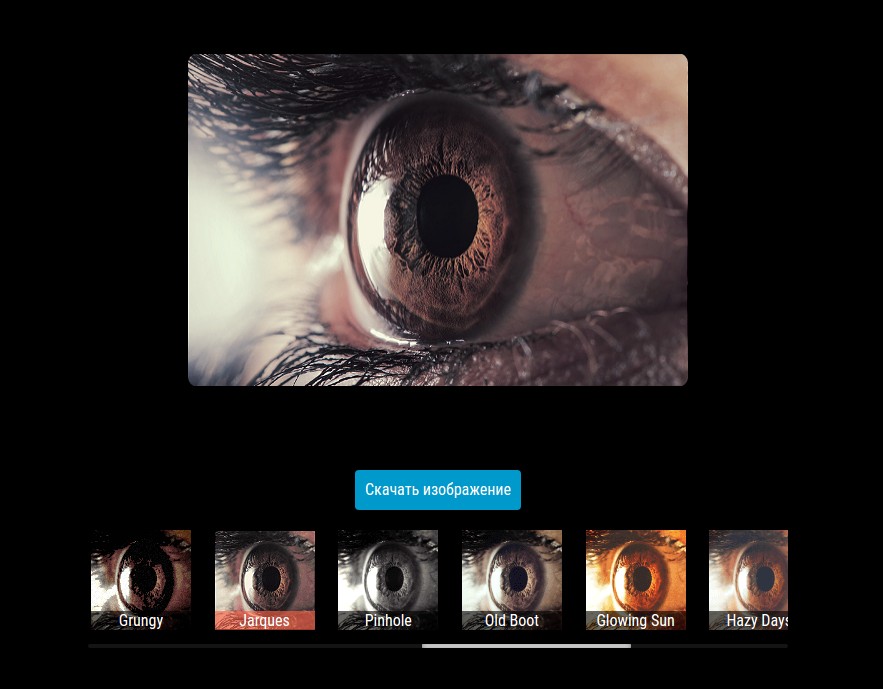
Task: Click the Jarques label on the highlighted filter
Action: pos(264,620)
